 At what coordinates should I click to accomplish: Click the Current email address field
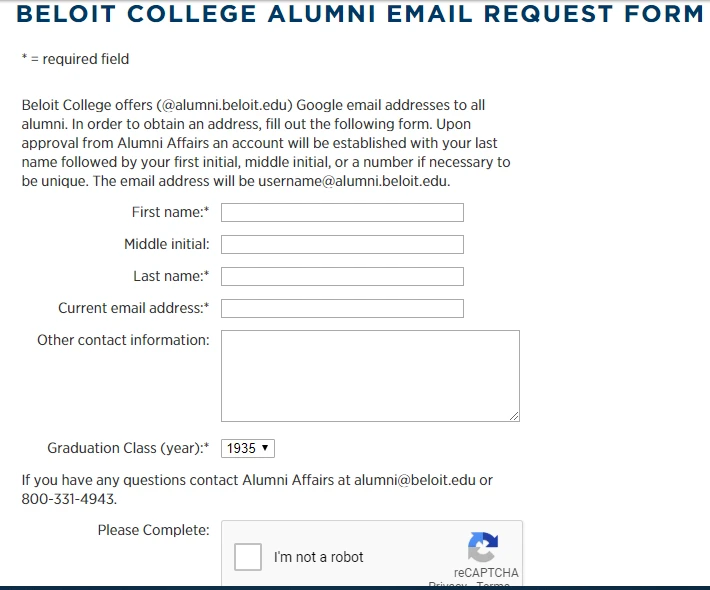(342, 308)
